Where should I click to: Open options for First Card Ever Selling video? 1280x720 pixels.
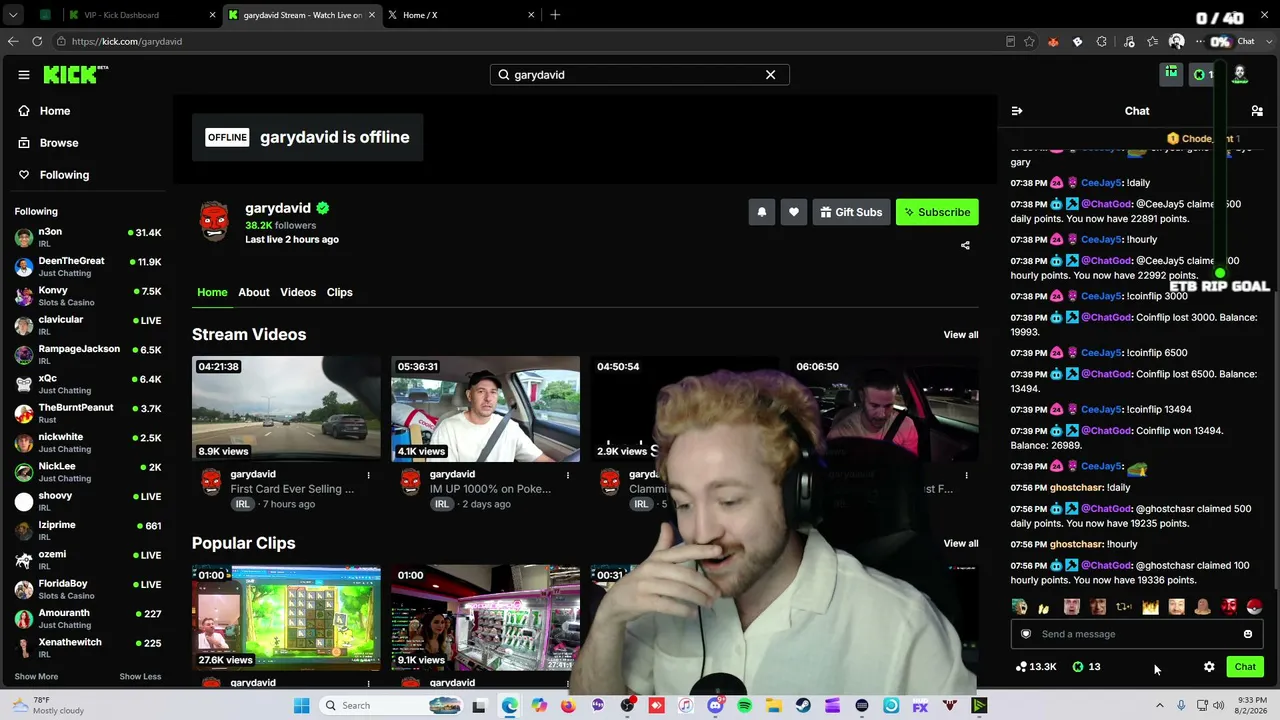point(368,475)
